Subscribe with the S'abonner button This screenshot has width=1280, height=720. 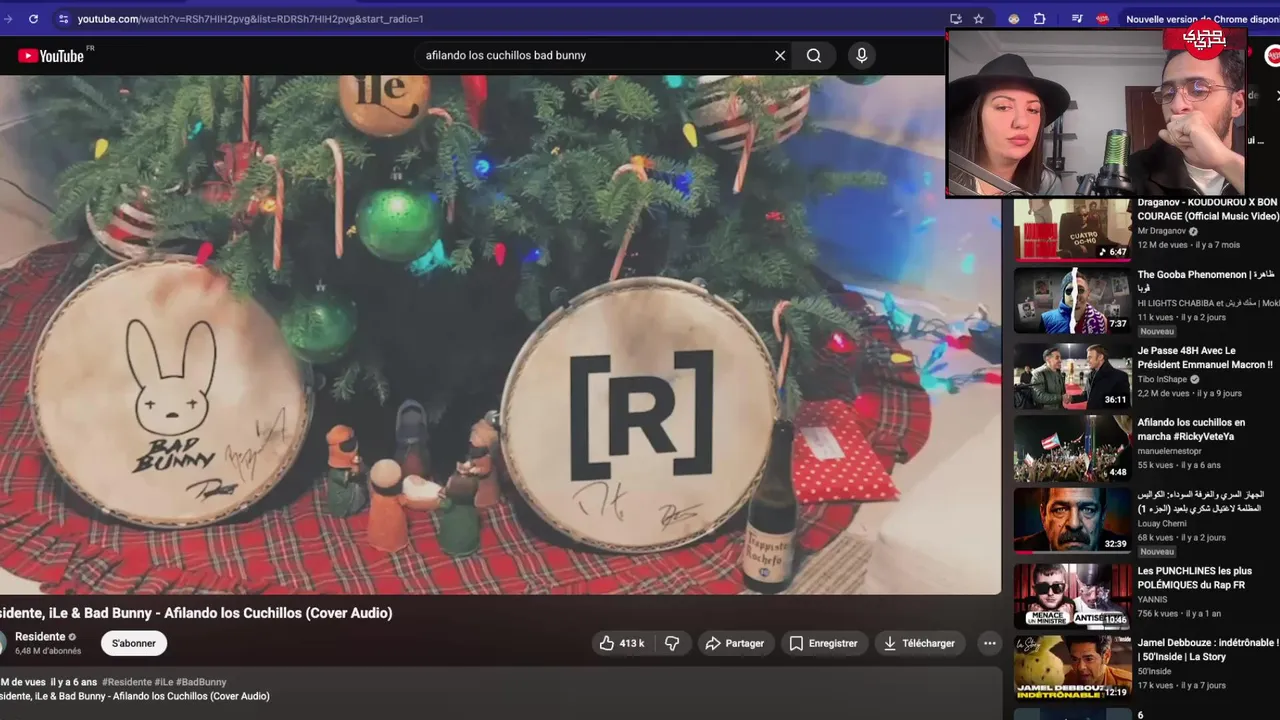coord(134,643)
